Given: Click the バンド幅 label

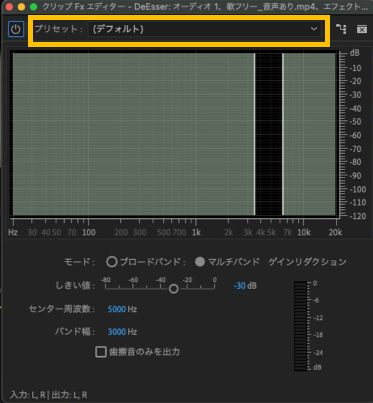Looking at the screenshot, I should tap(75, 332).
